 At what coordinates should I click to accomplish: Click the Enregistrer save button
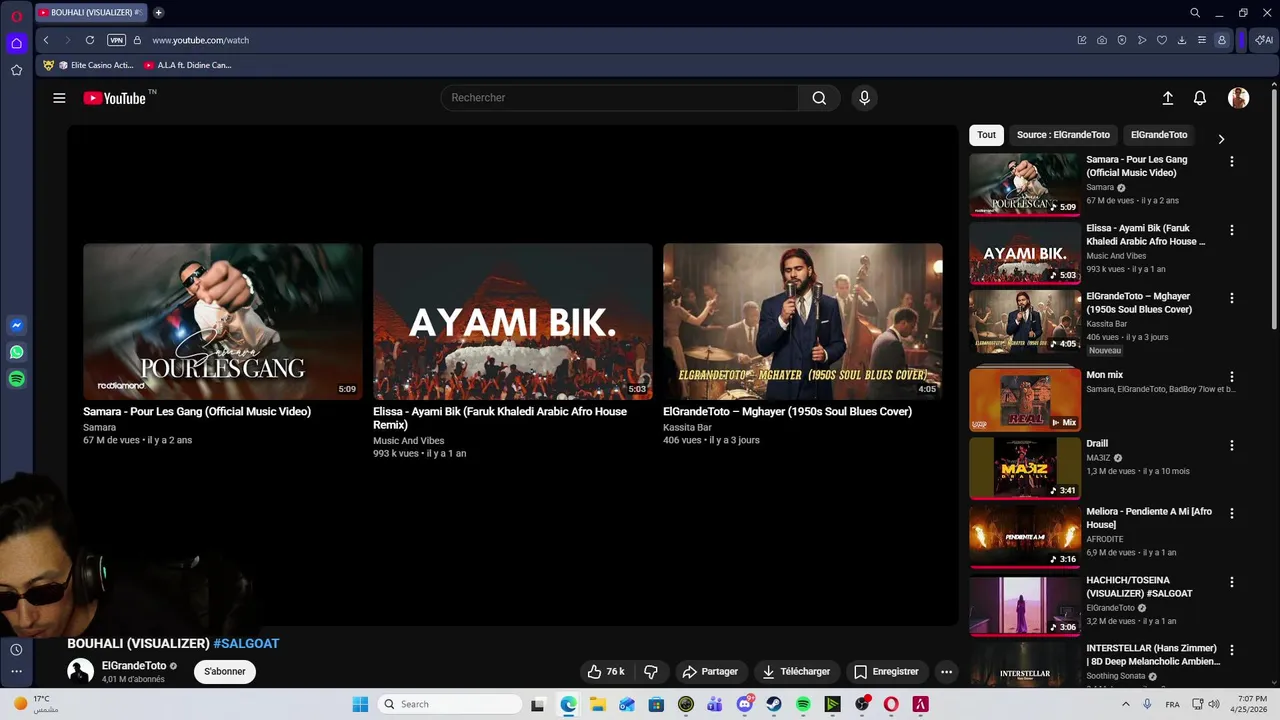pyautogui.click(x=886, y=672)
